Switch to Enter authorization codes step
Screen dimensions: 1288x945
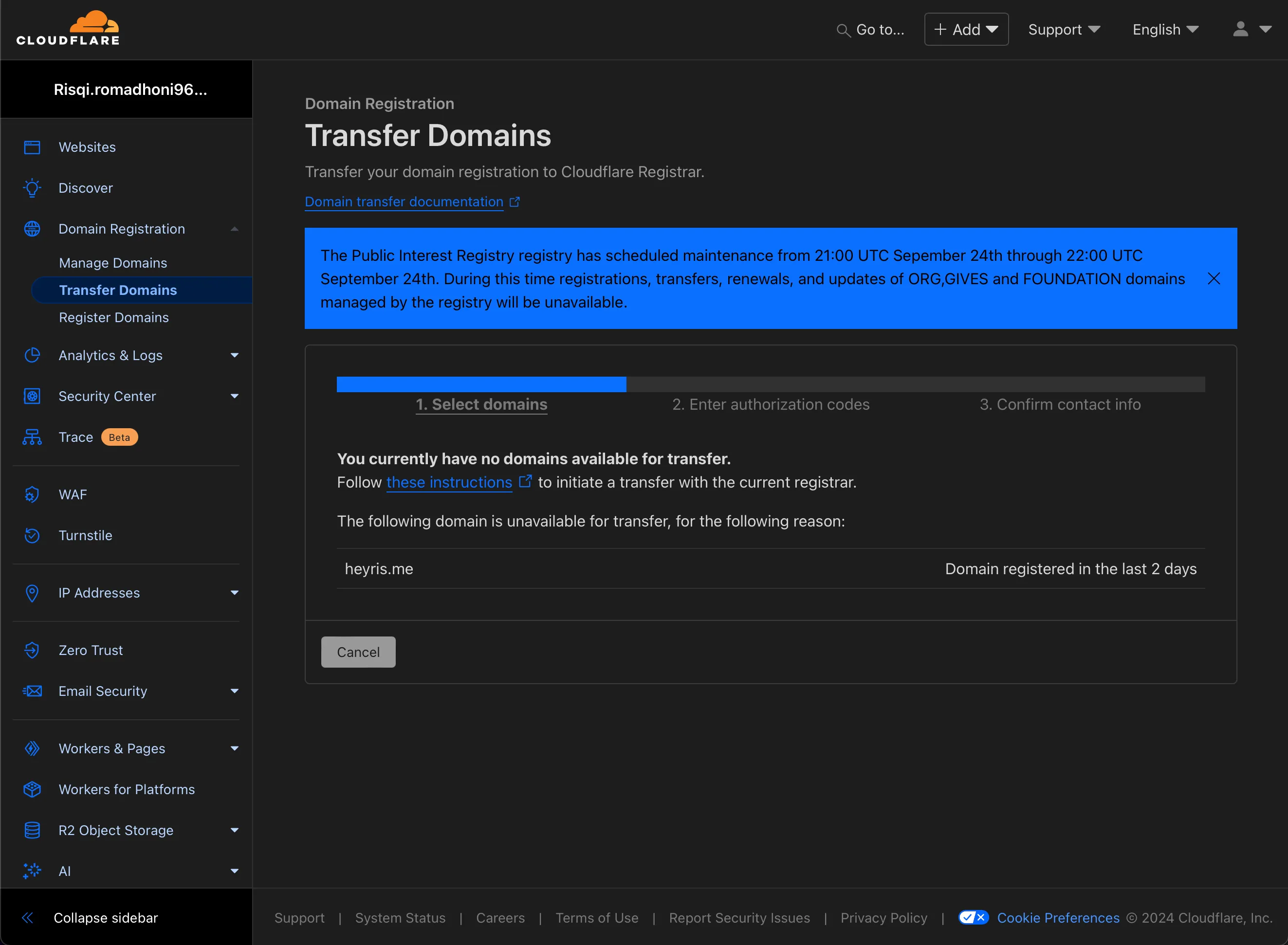click(x=771, y=404)
